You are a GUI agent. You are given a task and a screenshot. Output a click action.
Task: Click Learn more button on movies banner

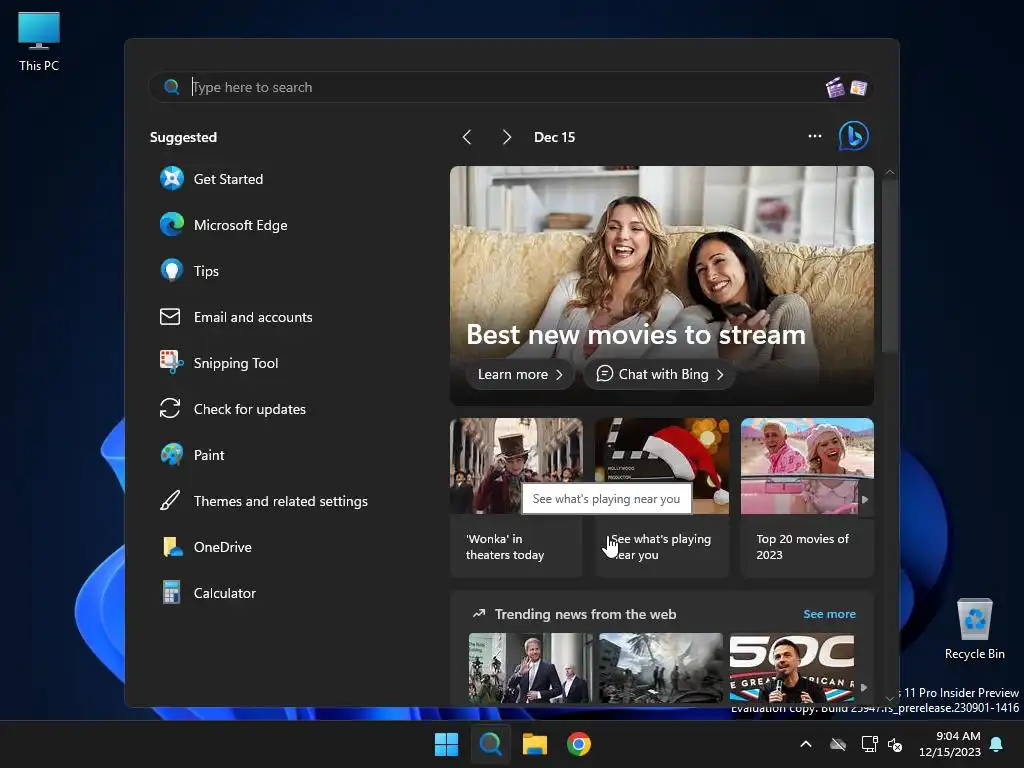[x=520, y=374]
